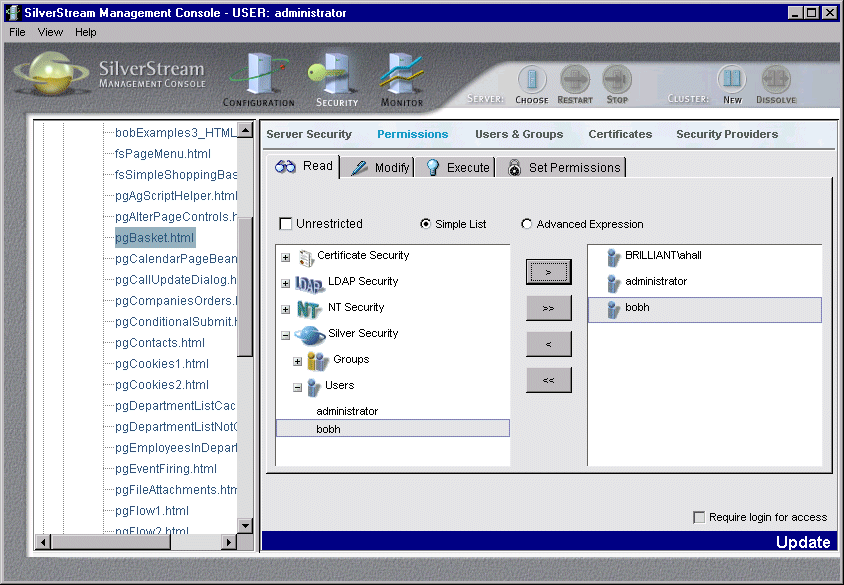Click the user icon beside administrator in right list
844x585 pixels.
coord(613,284)
